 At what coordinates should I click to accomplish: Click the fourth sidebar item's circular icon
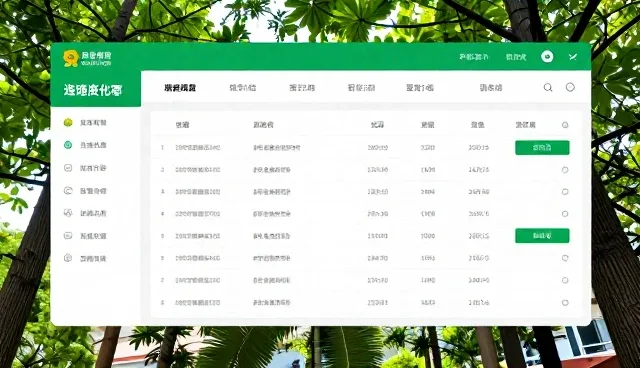pos(68,191)
